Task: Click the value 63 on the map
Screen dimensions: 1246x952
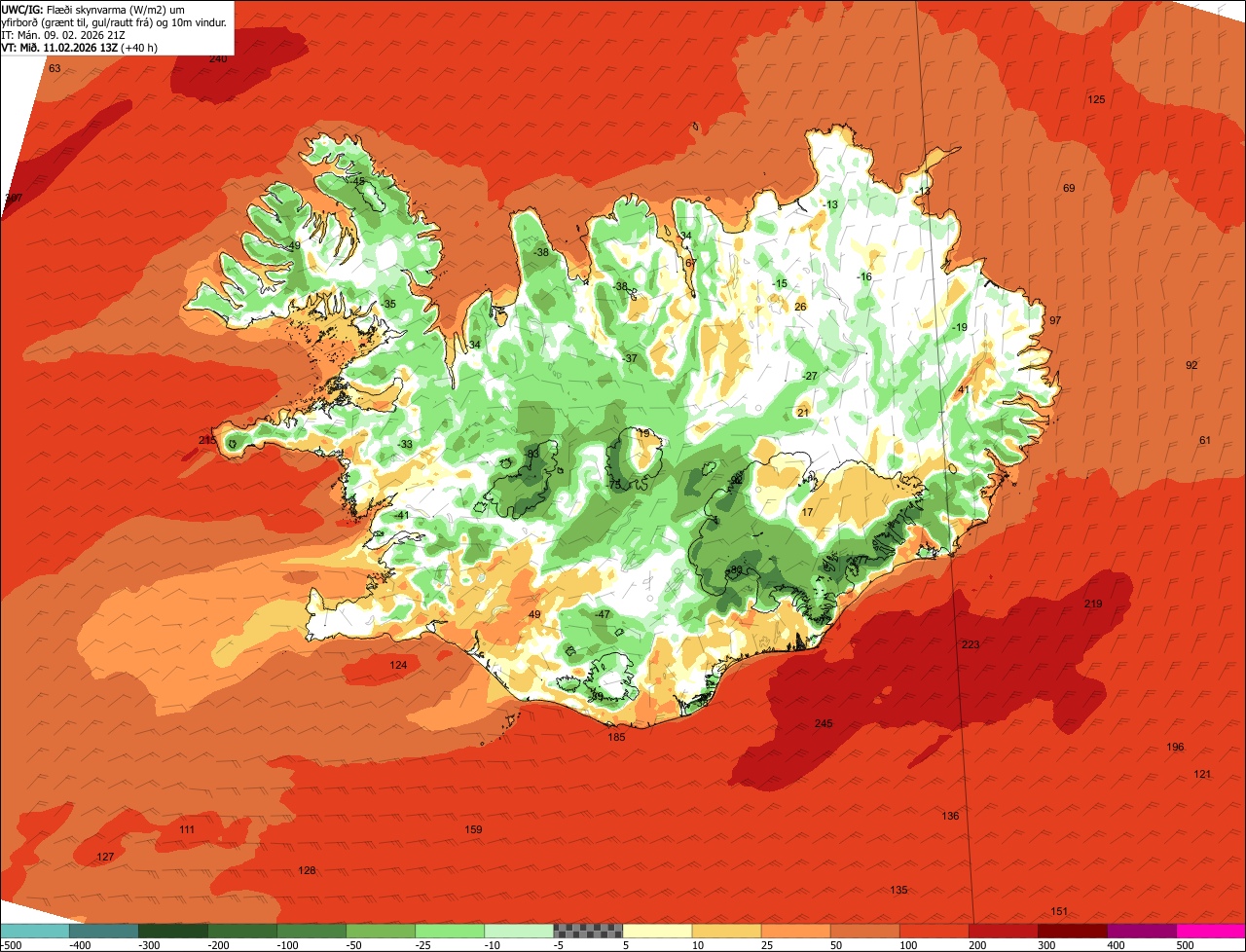Action: click(x=55, y=68)
